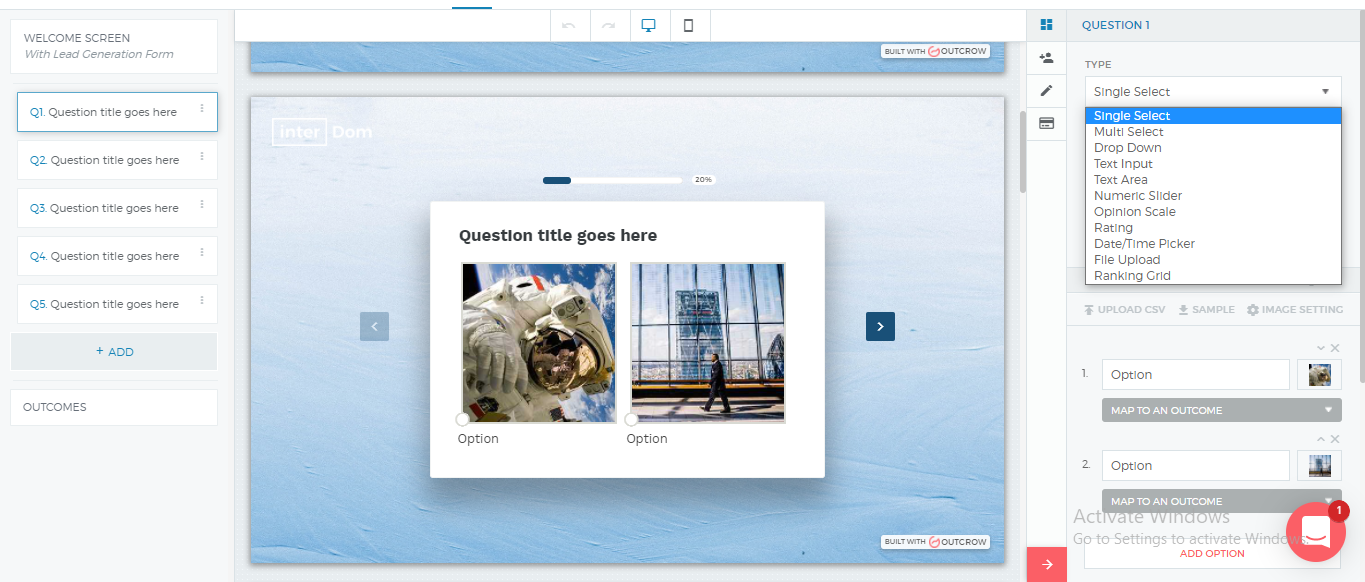Viewport: 1365px width, 582px height.
Task: Move option 2 up with chevron
Action: pos(1320,439)
